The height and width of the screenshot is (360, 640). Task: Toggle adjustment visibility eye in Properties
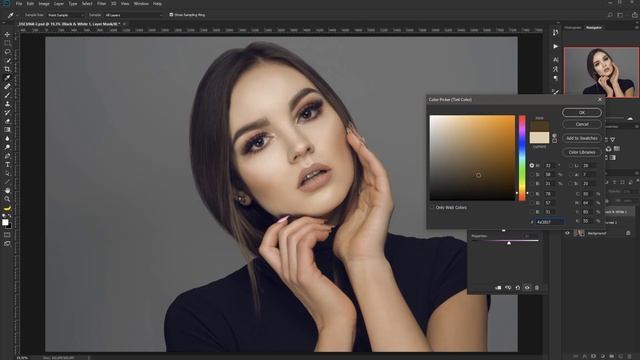point(527,288)
